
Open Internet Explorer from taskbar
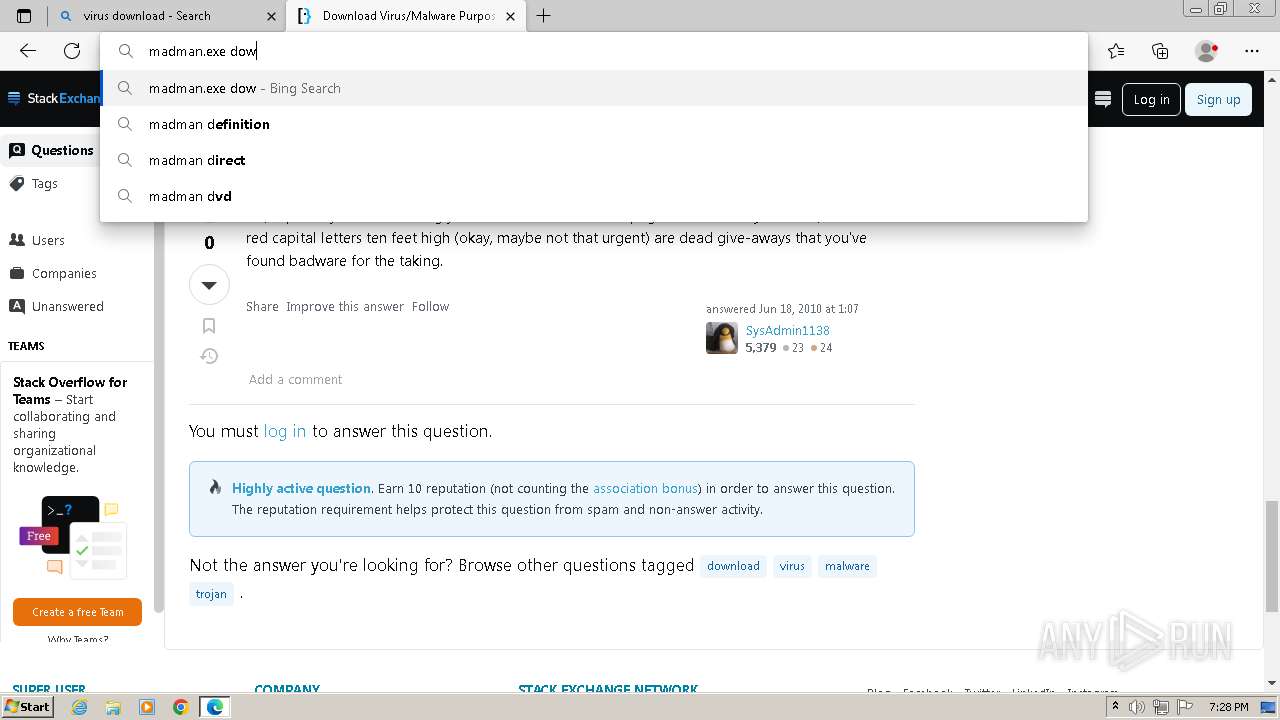click(79, 707)
